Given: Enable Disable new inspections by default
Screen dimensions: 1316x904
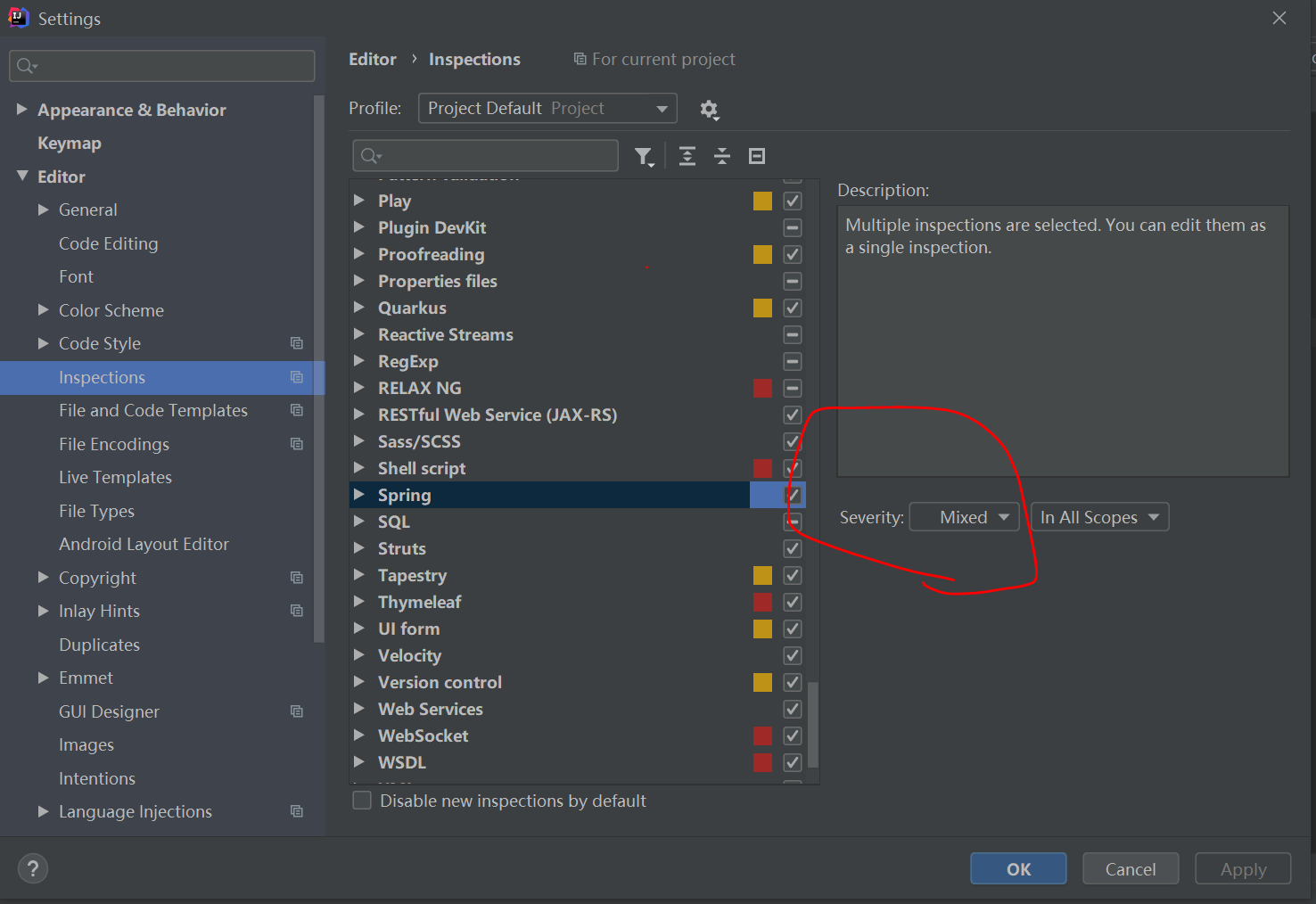Looking at the screenshot, I should click(362, 801).
